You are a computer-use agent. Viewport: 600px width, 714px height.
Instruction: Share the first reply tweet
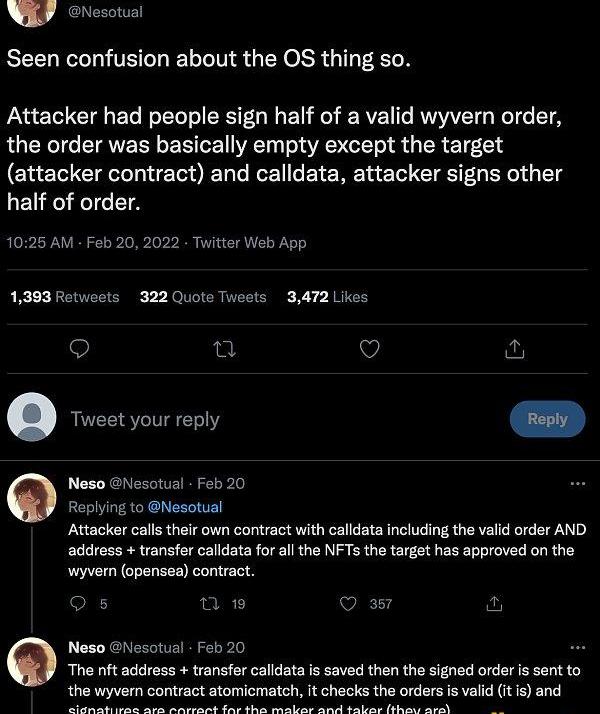pos(494,604)
